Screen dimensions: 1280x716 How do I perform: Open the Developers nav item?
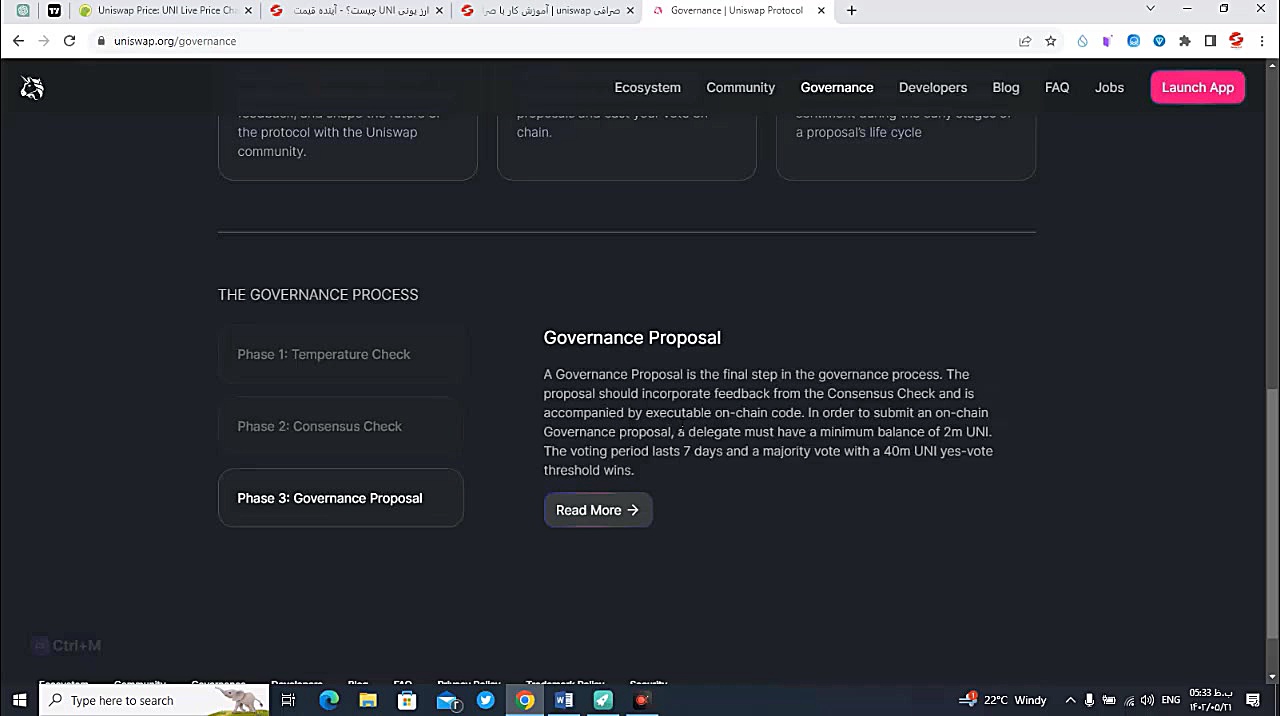click(x=932, y=88)
